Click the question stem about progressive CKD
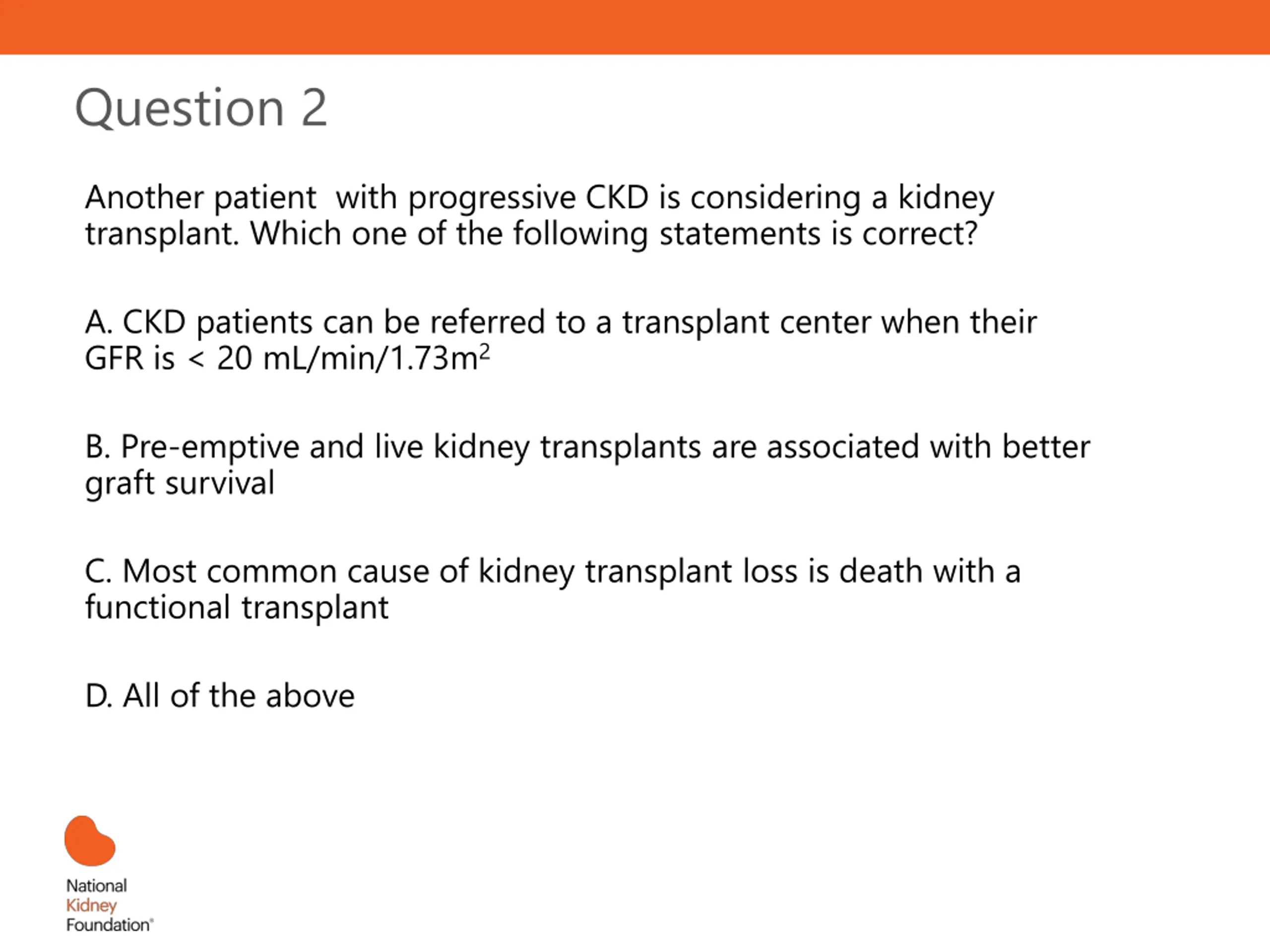Image resolution: width=1270 pixels, height=952 pixels. [539, 215]
